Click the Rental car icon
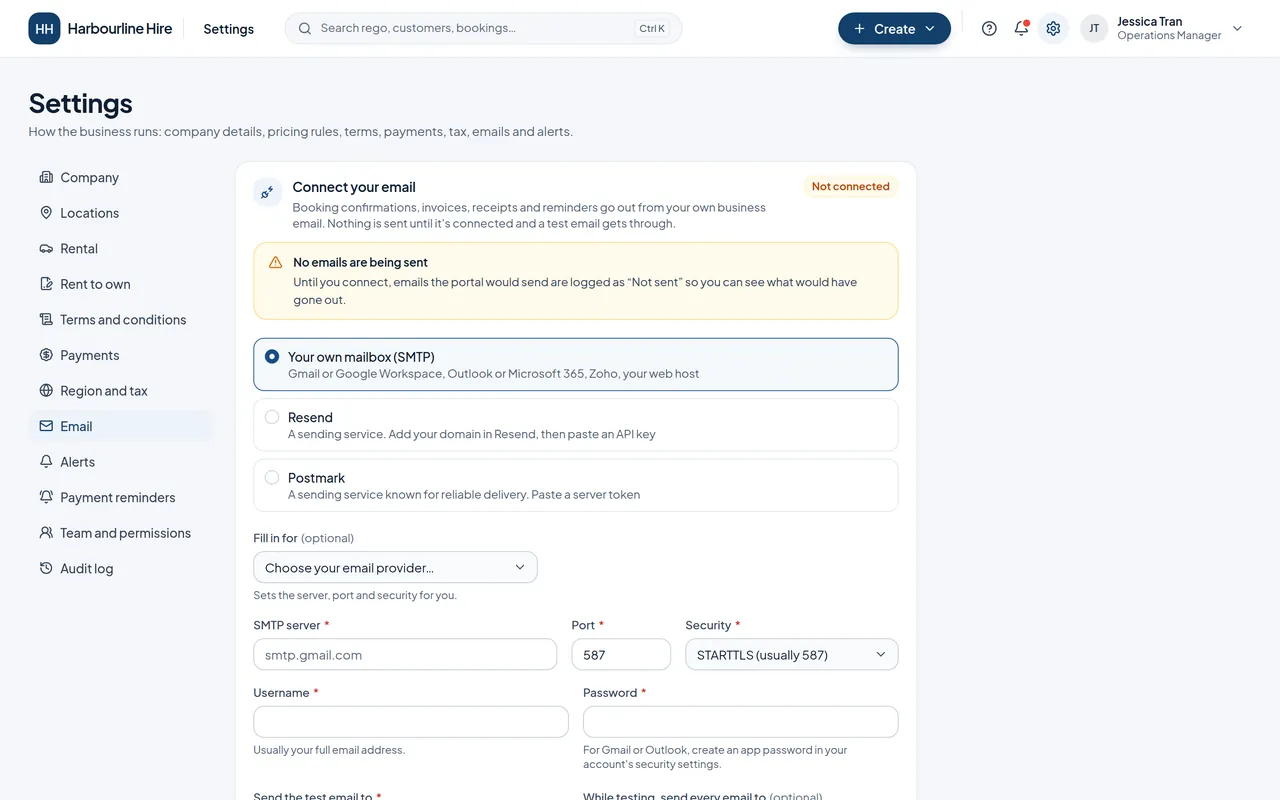1280x800 pixels. tap(46, 248)
